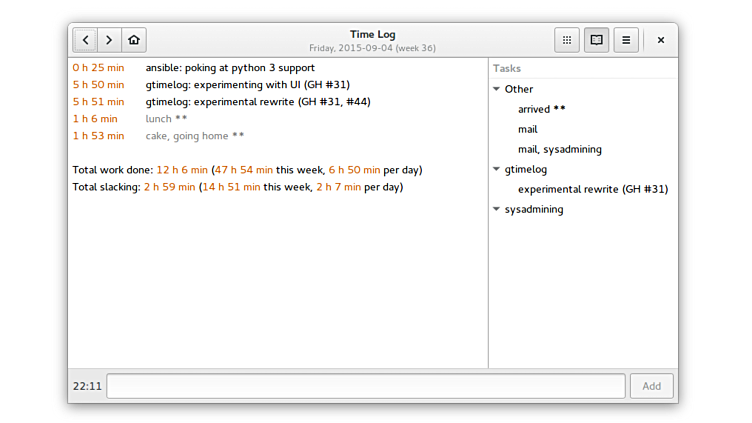Click the 'lunch **' log entry

coord(166,119)
